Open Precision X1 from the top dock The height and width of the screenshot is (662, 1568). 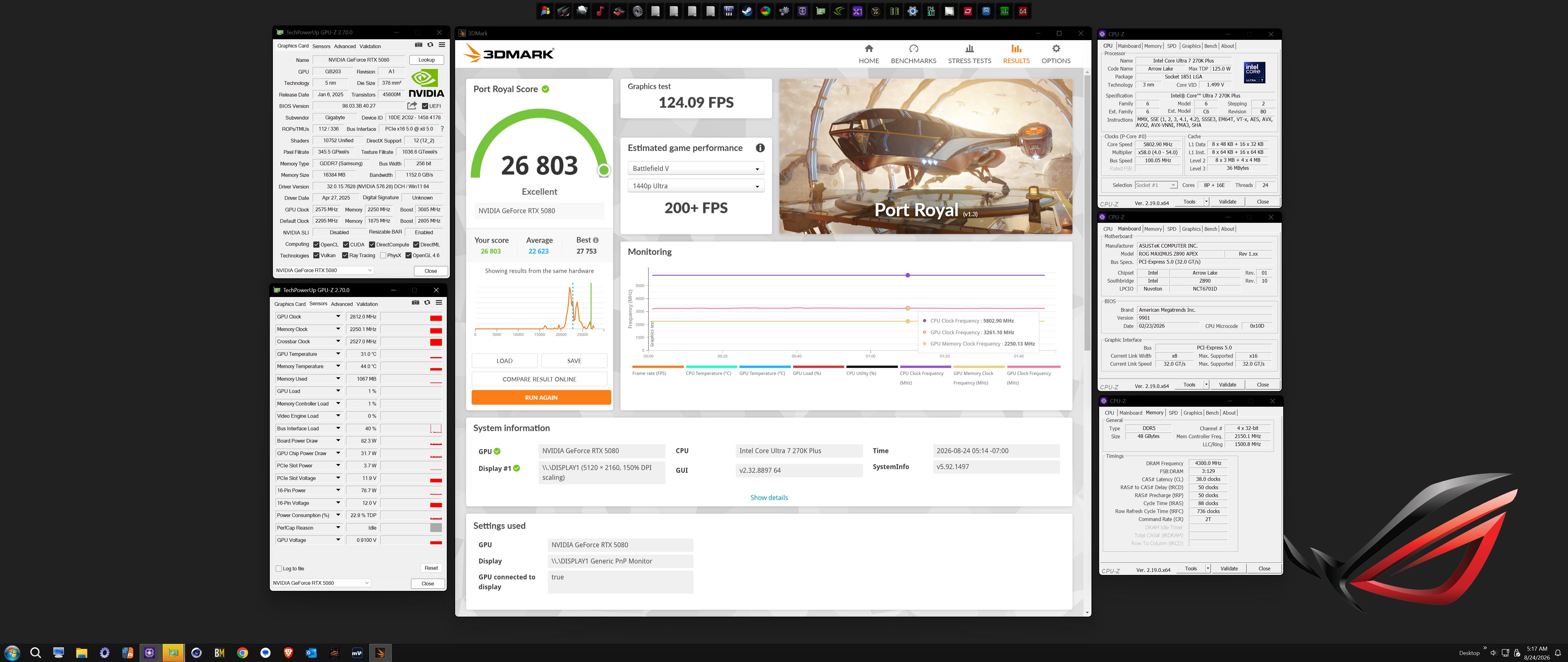tap(857, 11)
